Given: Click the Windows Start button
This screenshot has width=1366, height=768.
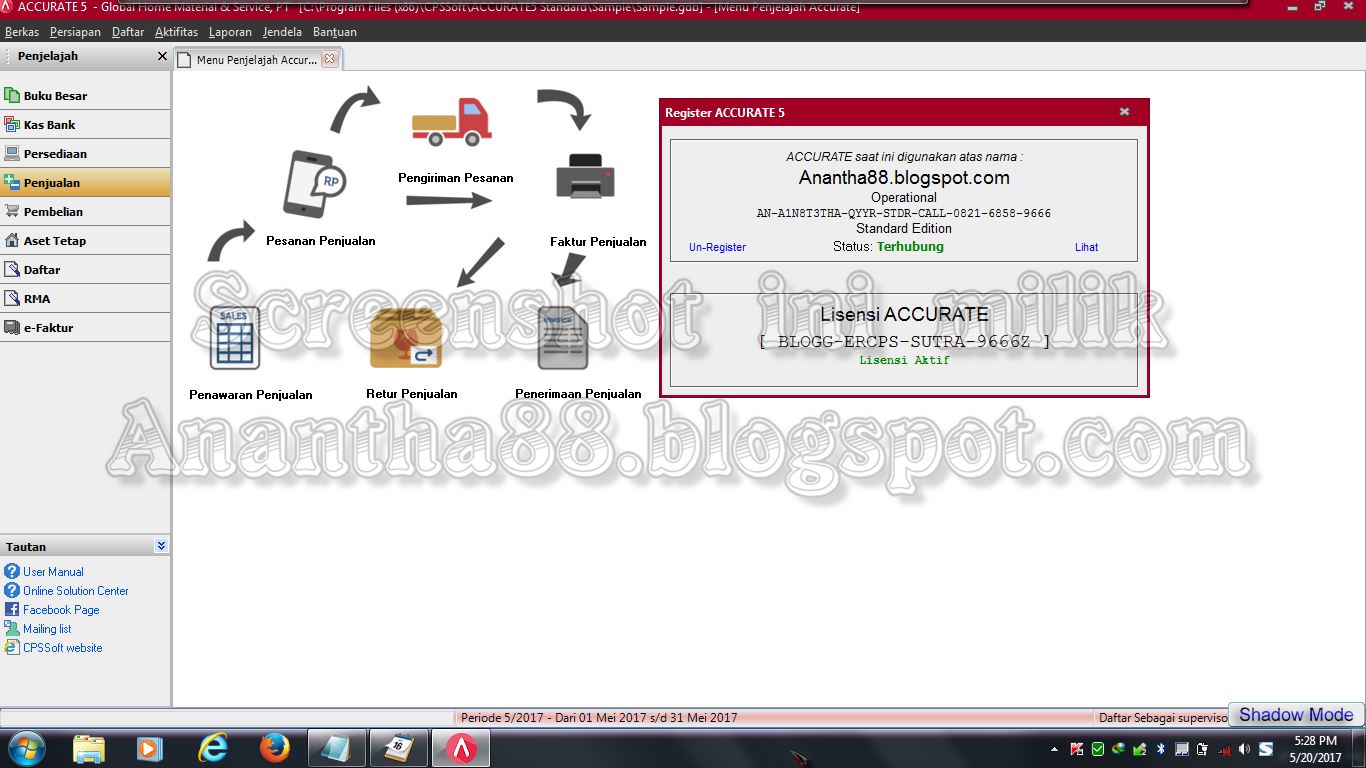Looking at the screenshot, I should pyautogui.click(x=25, y=748).
